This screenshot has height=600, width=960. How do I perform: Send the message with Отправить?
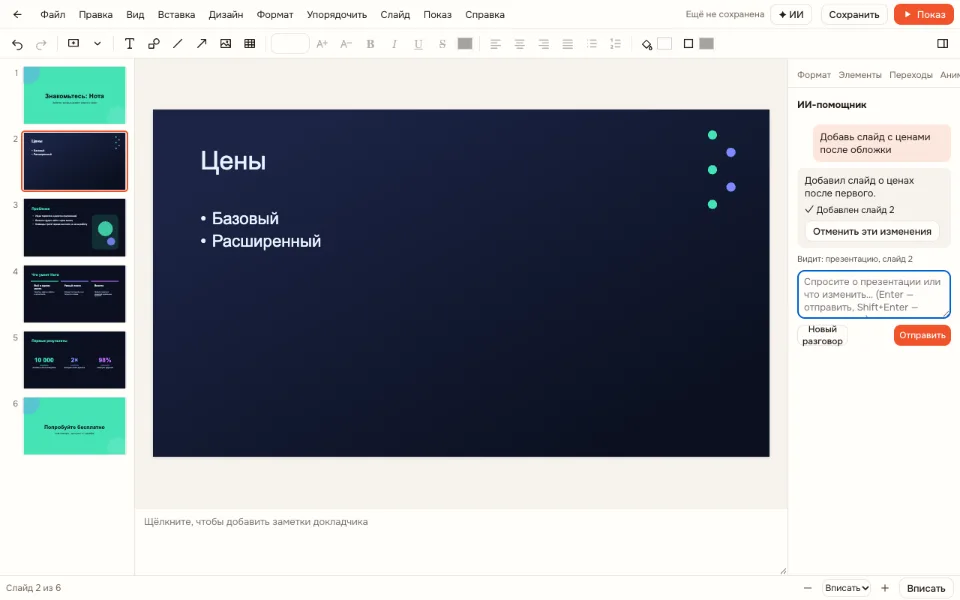tap(922, 335)
